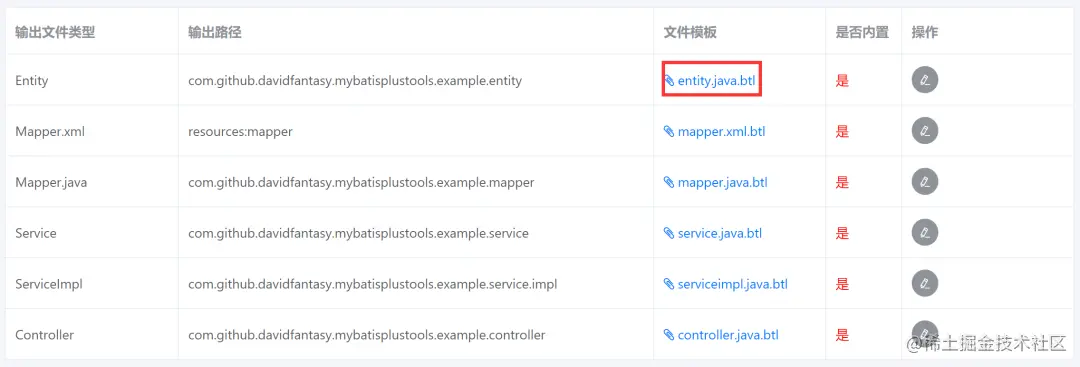Open mapper.java.btl template file

coord(715,182)
